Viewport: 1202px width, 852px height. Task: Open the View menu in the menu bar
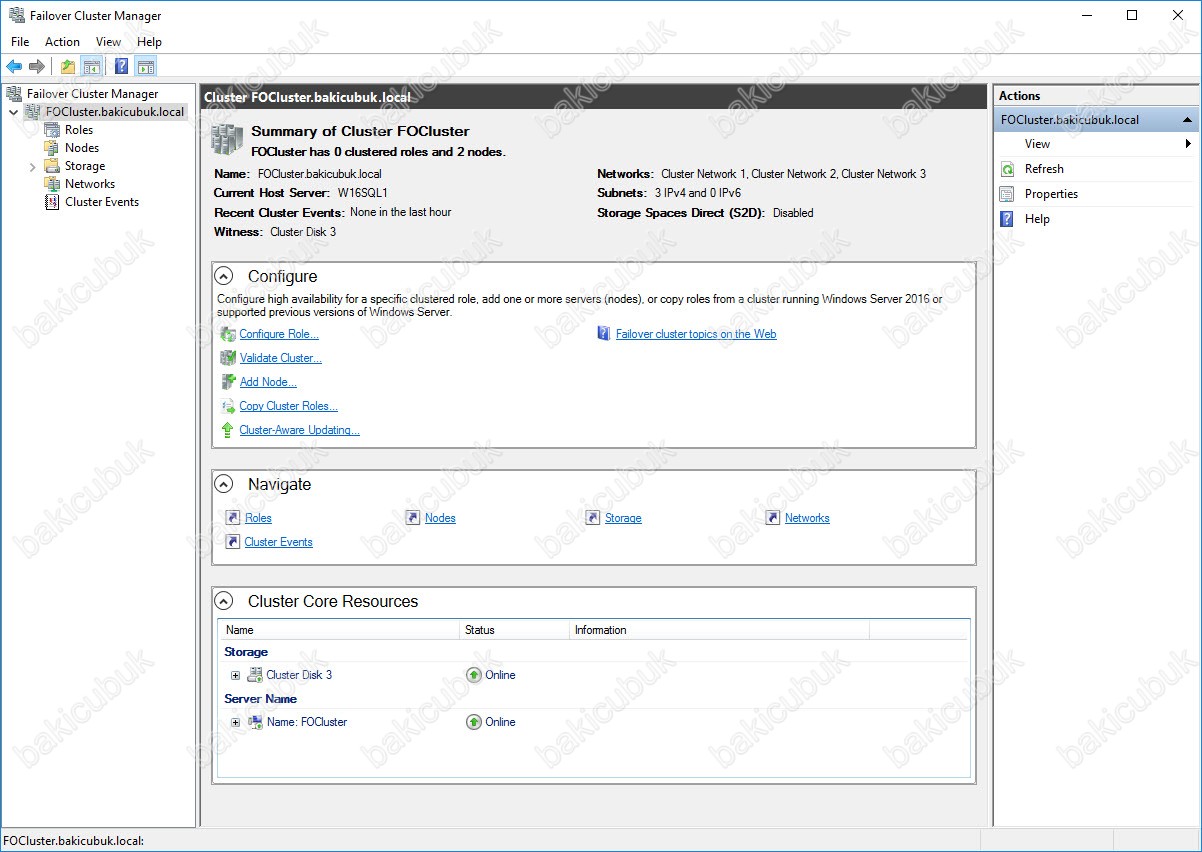108,42
